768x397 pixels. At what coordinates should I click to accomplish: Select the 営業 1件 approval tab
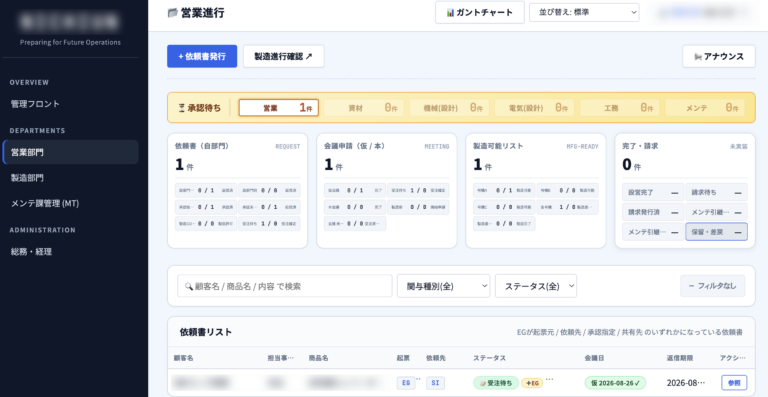click(279, 108)
